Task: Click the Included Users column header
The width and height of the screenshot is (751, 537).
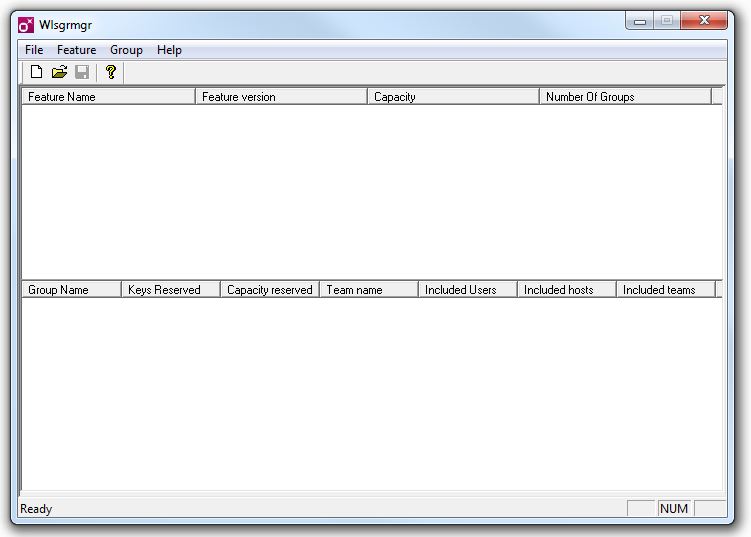Action: click(468, 290)
